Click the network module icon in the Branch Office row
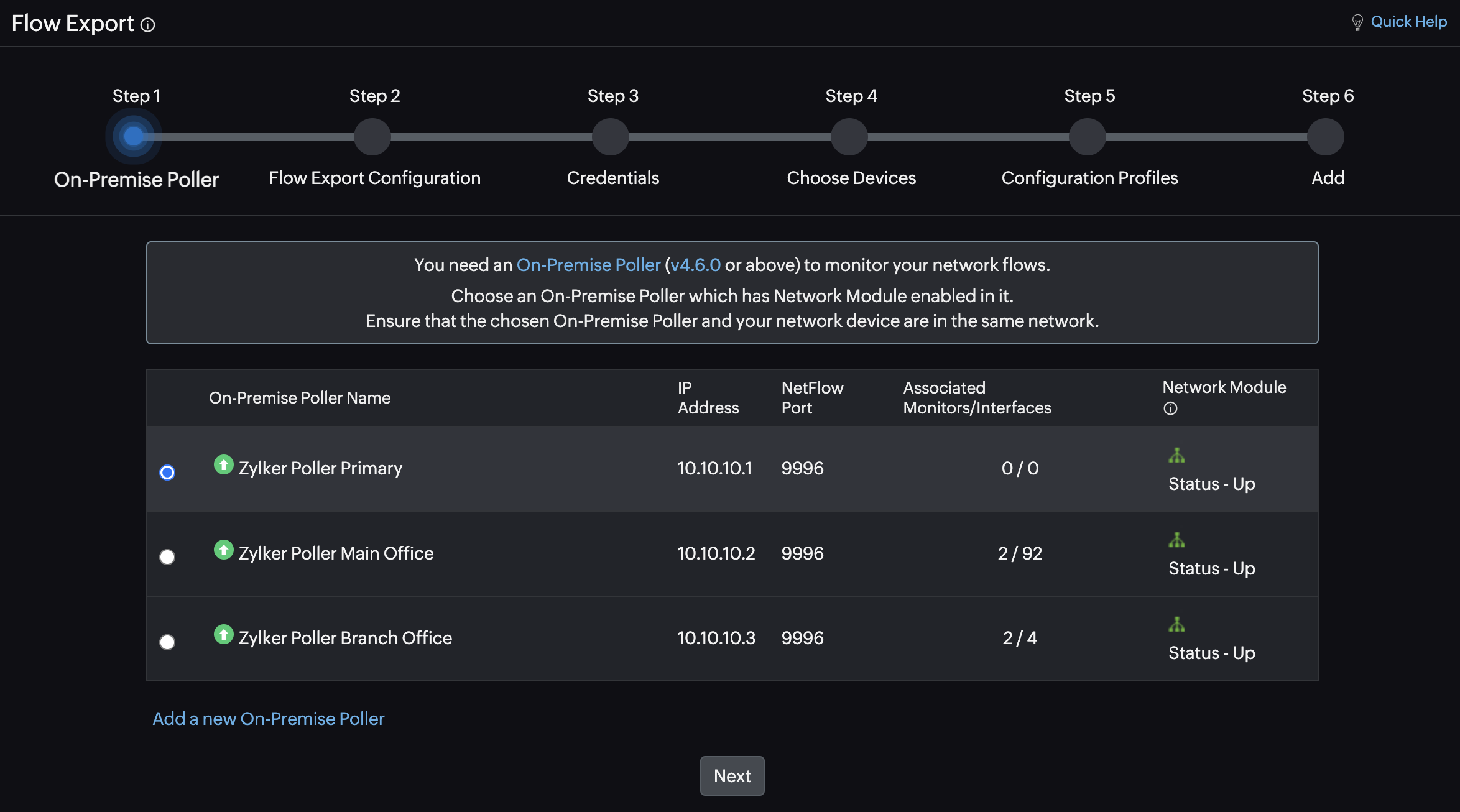The image size is (1460, 812). tap(1176, 625)
